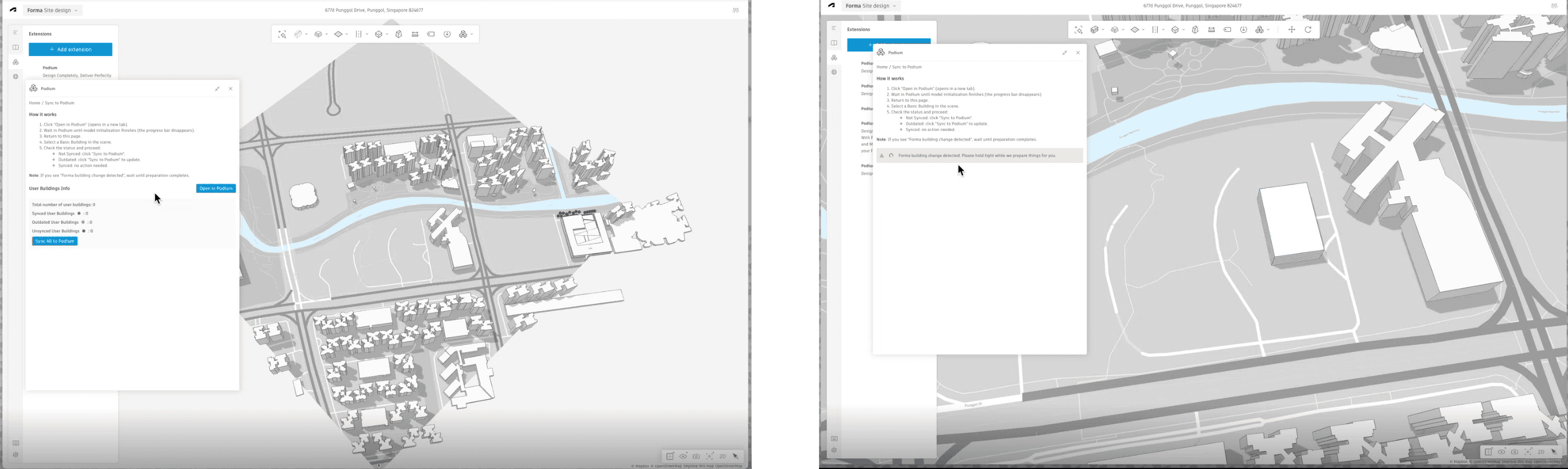Select the smart select tool in right window toolbar
This screenshot has width=1568, height=469.
1078,30
